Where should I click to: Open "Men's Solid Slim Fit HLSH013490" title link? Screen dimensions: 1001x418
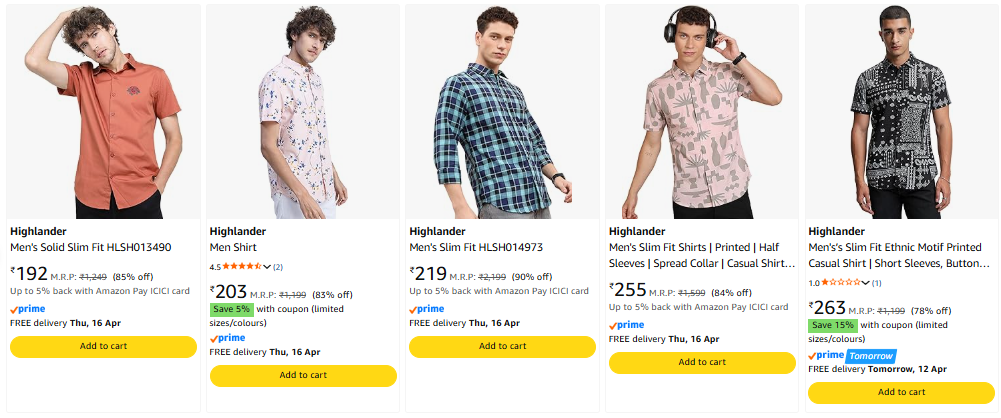[91, 247]
